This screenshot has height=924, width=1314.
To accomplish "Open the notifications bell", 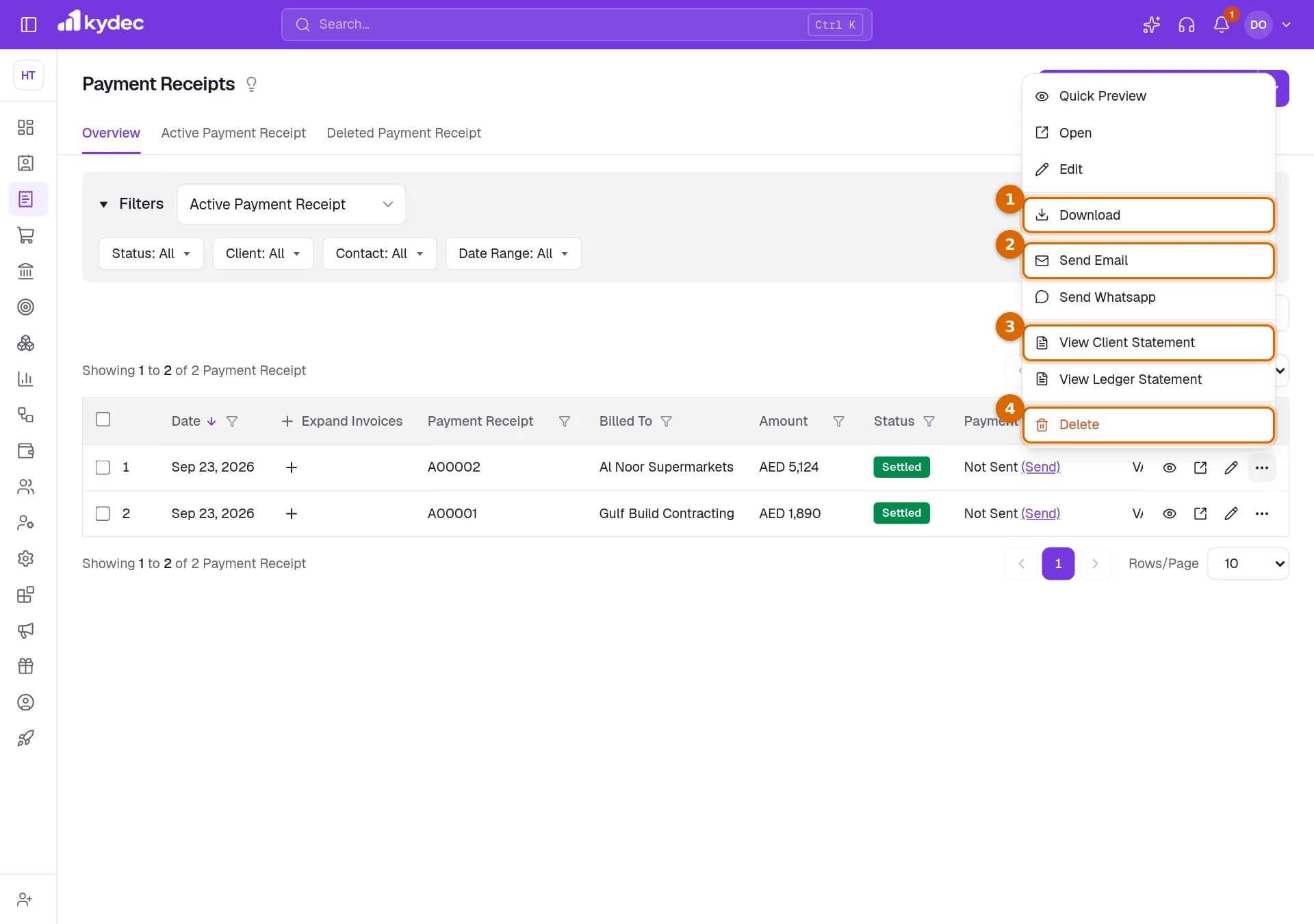I will (x=1222, y=25).
